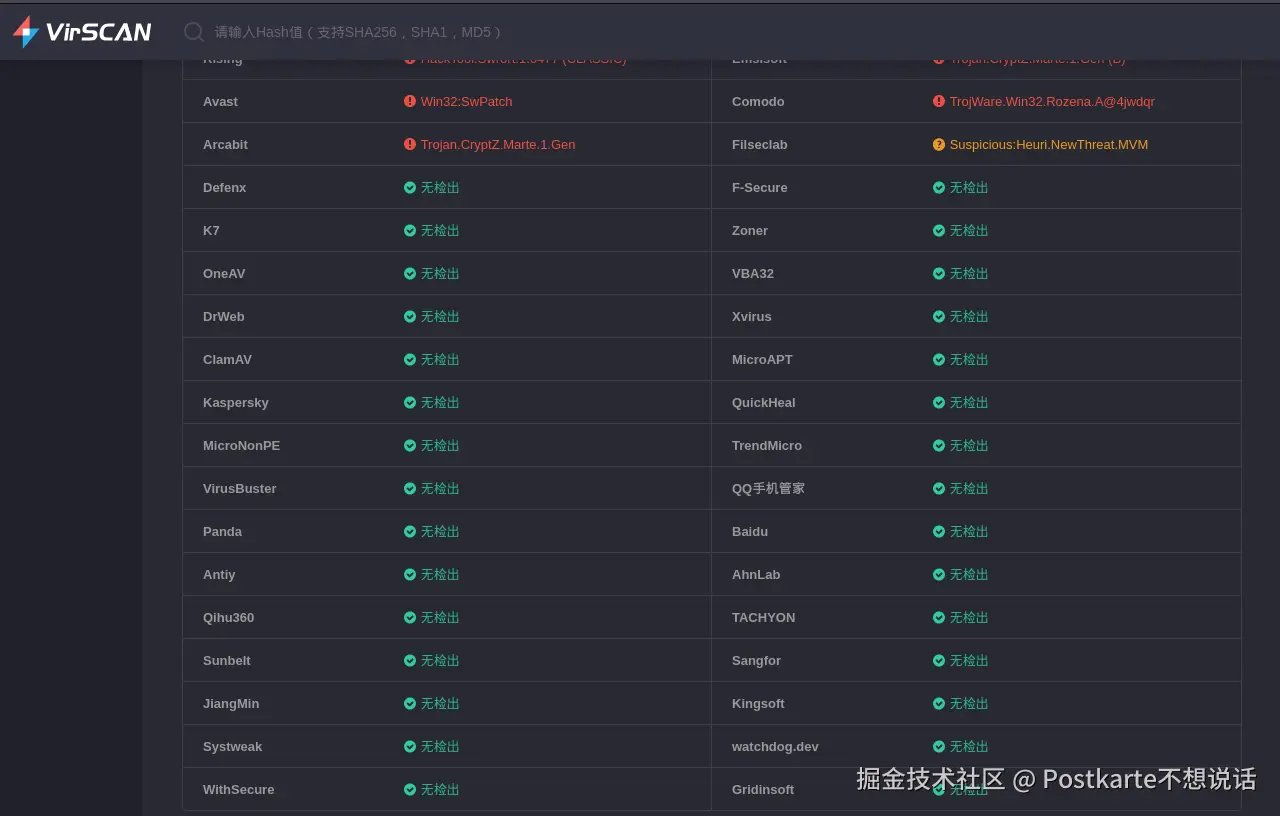Viewport: 1280px width, 816px height.
Task: Click the green check icon for OneAV
Action: coord(410,274)
